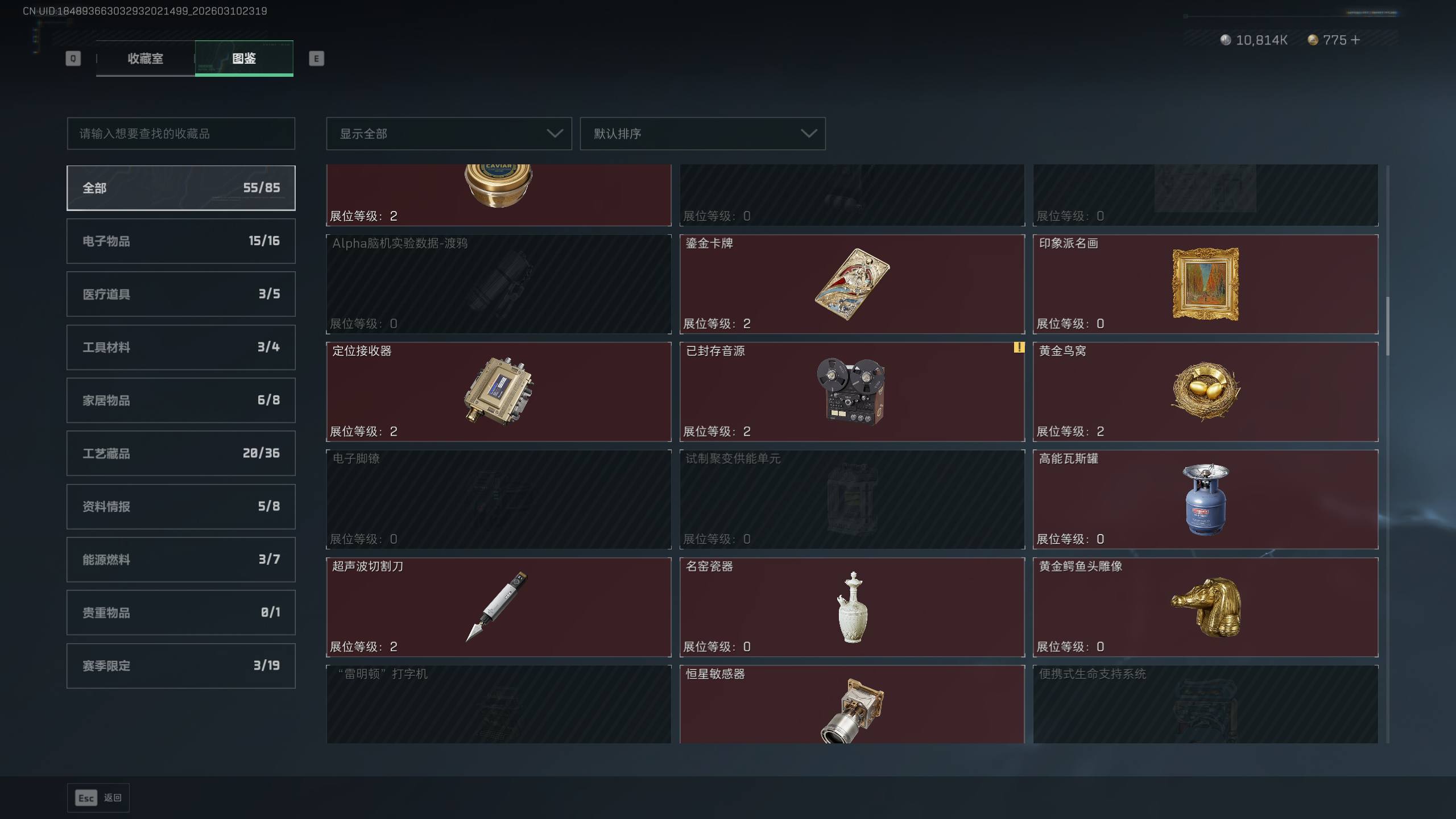Click the yellow alert badge on 已封存音源
The image size is (1456, 819).
1019,347
